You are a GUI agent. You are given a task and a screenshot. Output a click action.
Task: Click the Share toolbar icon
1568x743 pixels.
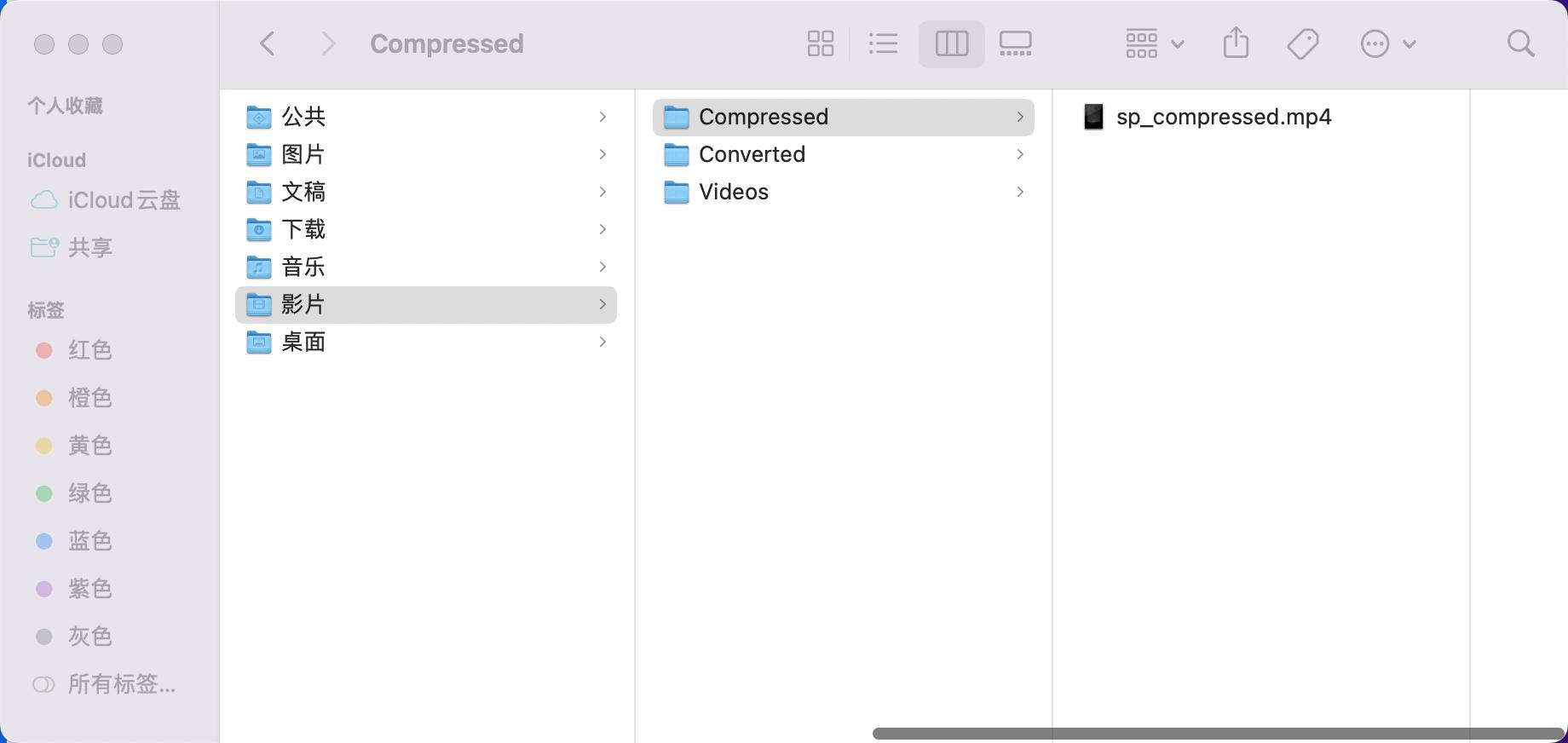tap(1236, 43)
